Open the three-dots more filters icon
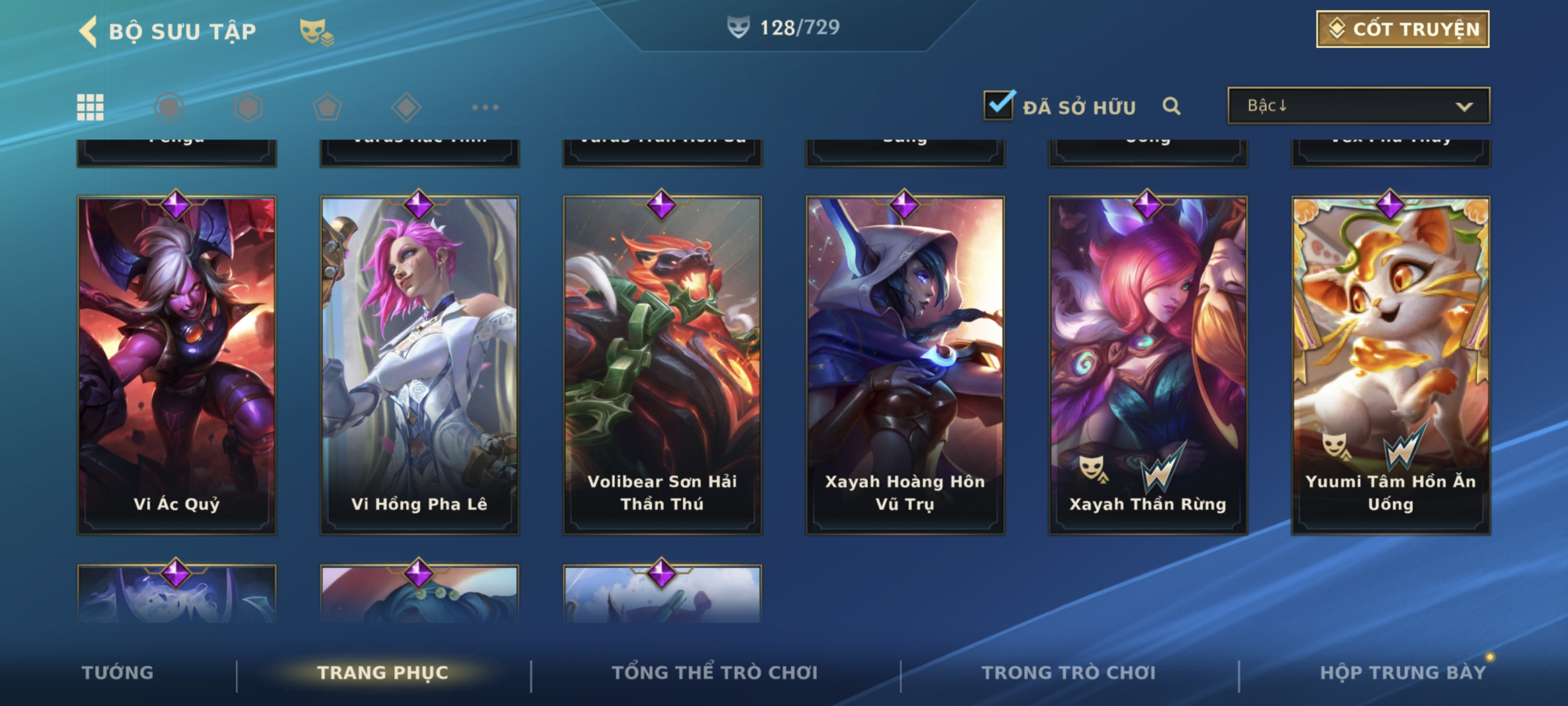The height and width of the screenshot is (706, 1568). (x=485, y=107)
